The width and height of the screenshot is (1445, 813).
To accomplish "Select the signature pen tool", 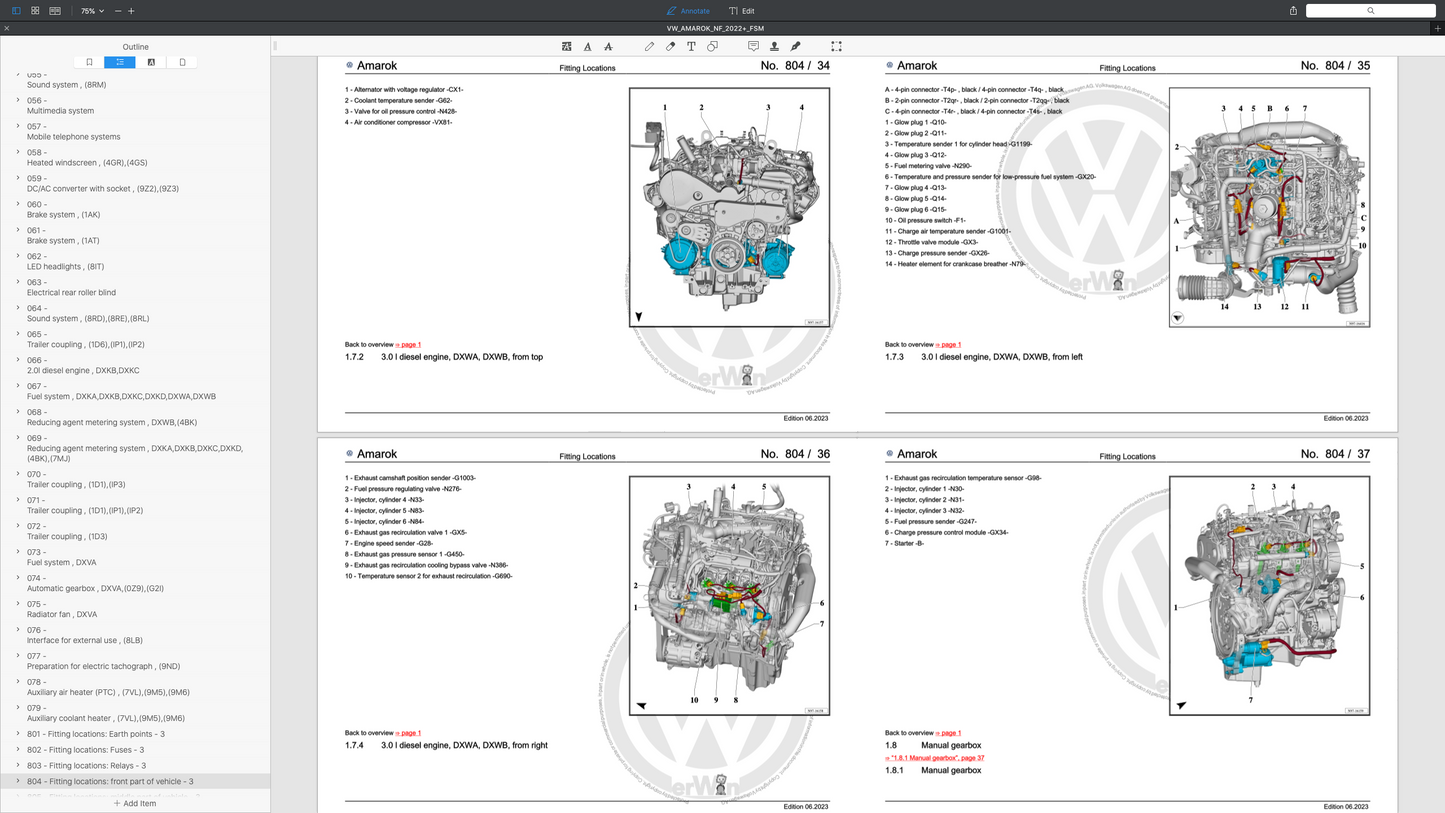I will coord(796,46).
